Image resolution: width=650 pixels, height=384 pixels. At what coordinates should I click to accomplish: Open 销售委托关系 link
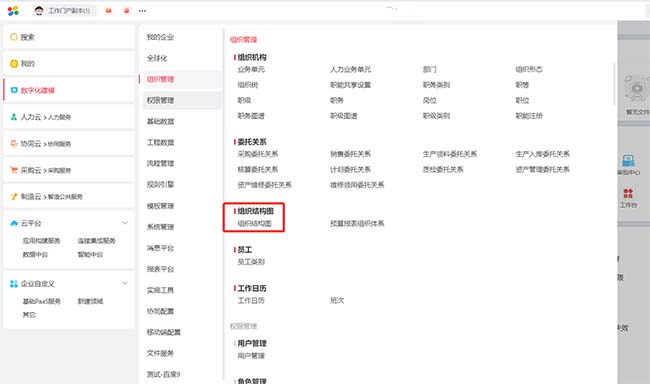point(350,154)
